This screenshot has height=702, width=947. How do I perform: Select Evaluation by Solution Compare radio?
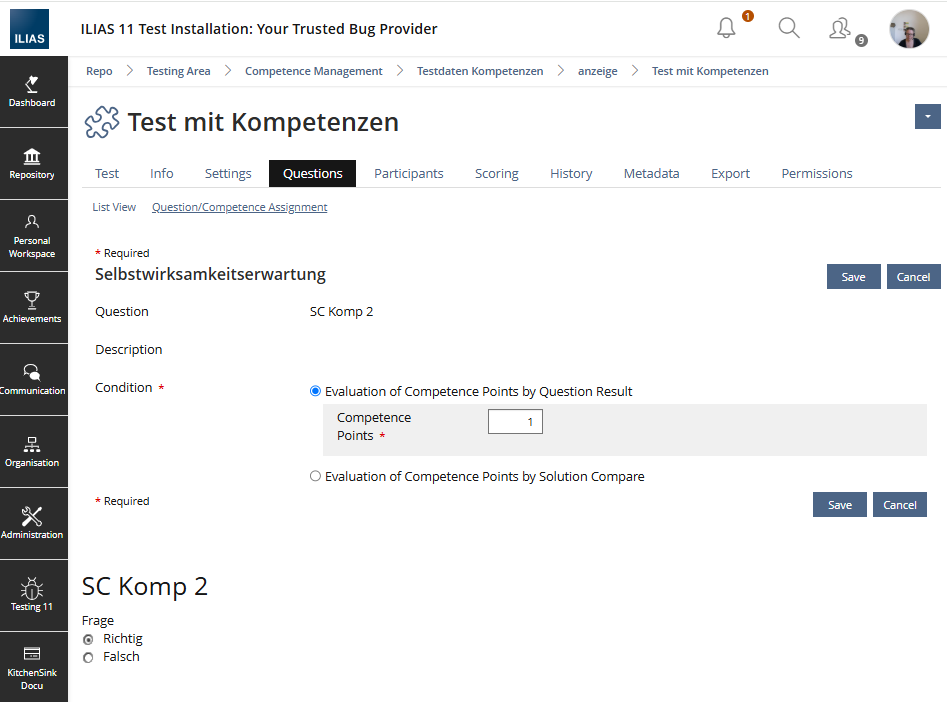[315, 476]
